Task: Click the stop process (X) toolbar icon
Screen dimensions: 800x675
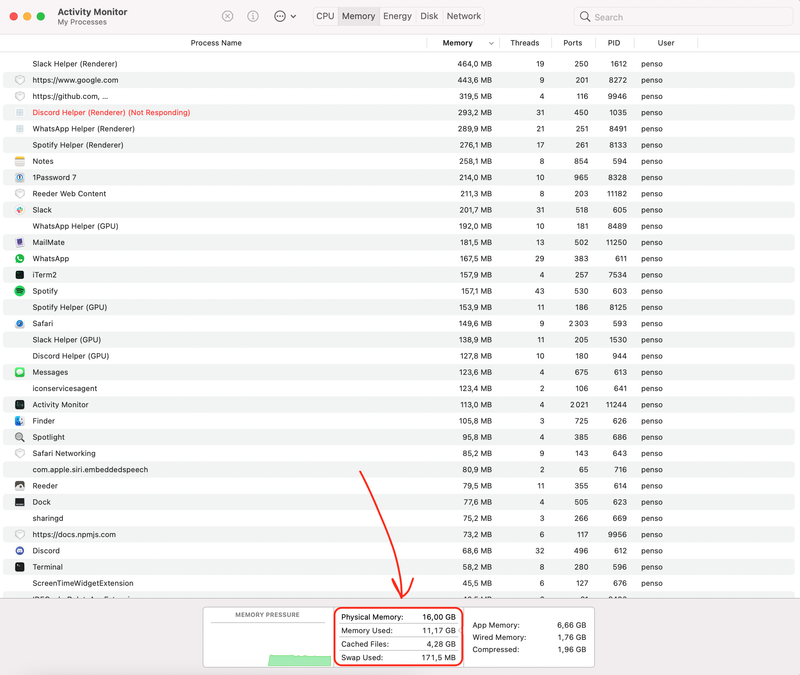Action: pos(228,16)
